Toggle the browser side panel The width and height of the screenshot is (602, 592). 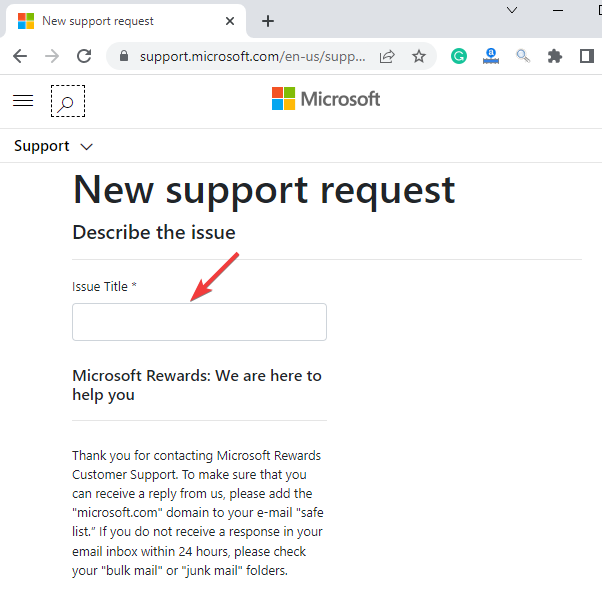(587, 56)
